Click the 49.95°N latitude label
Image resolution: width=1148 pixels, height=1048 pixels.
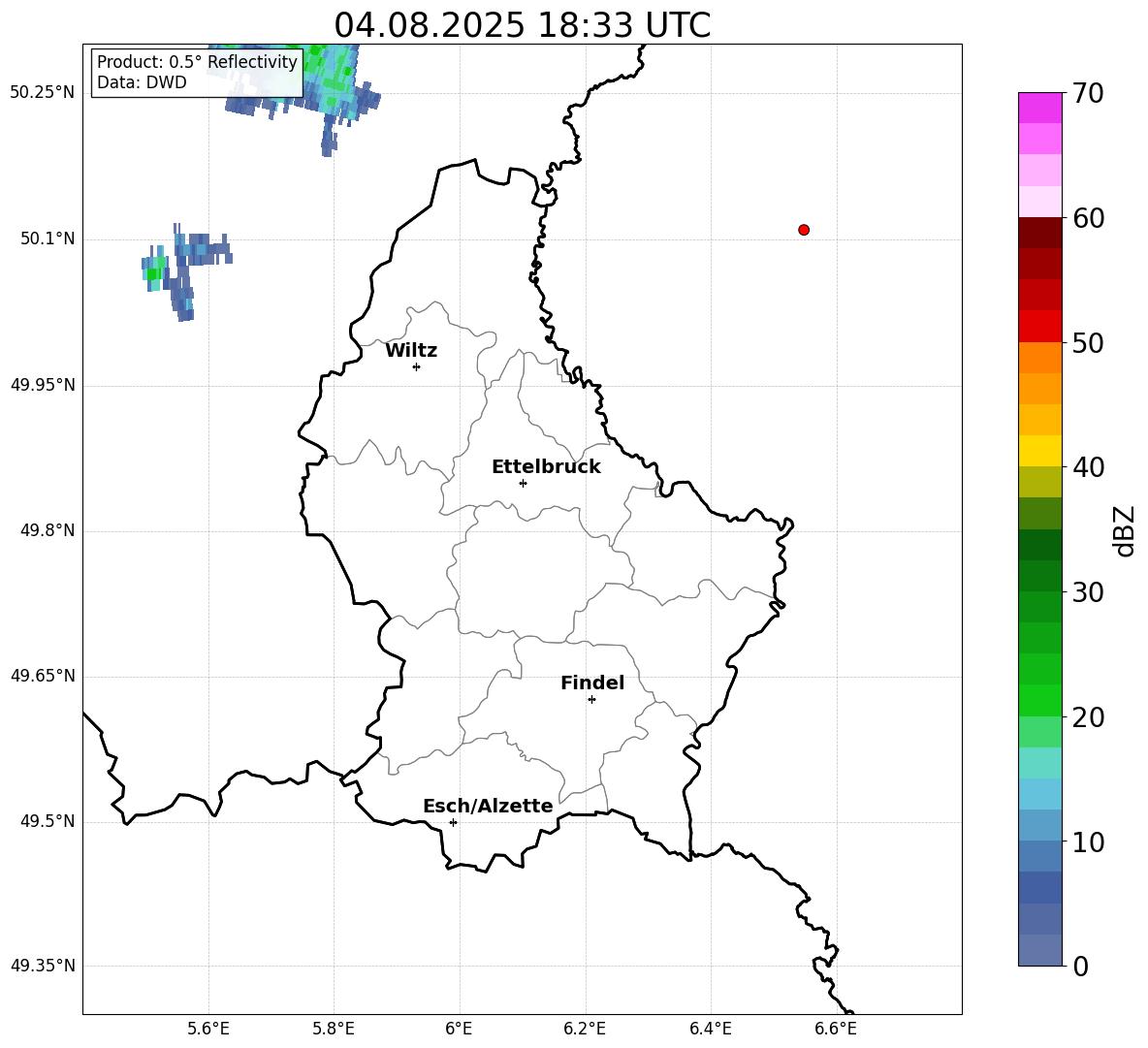click(x=43, y=385)
